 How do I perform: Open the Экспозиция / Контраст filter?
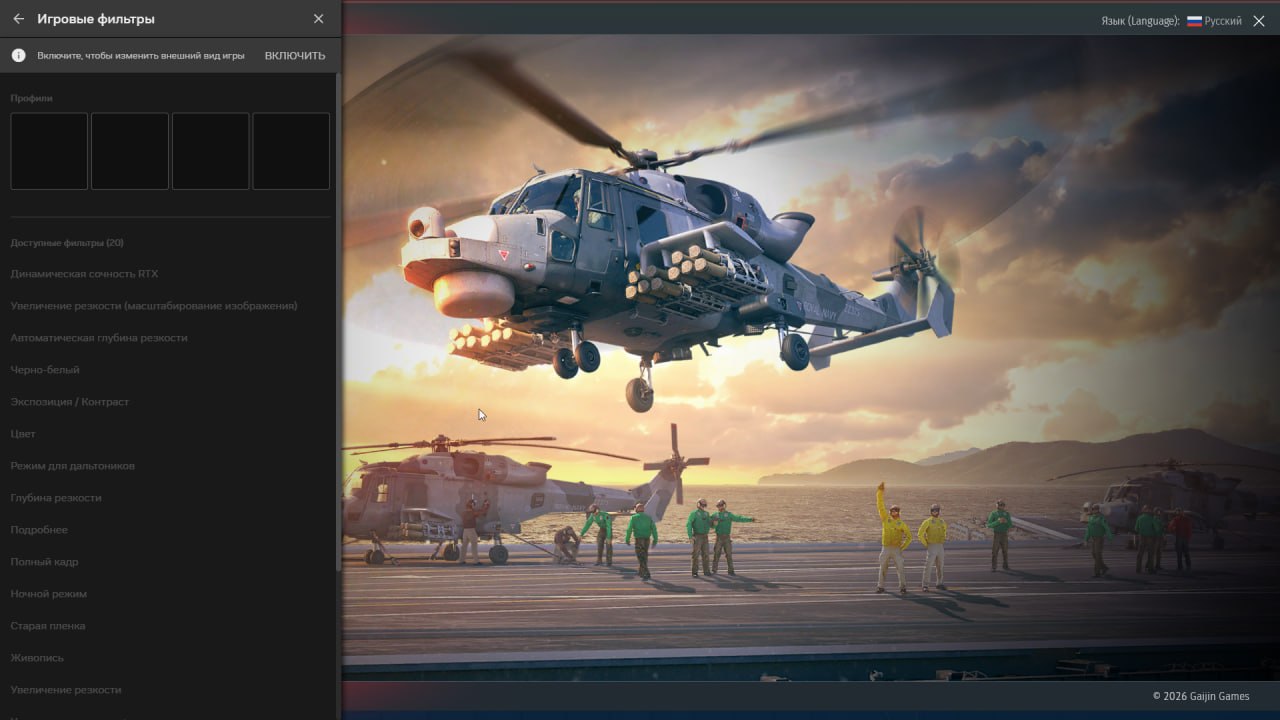[x=70, y=402]
